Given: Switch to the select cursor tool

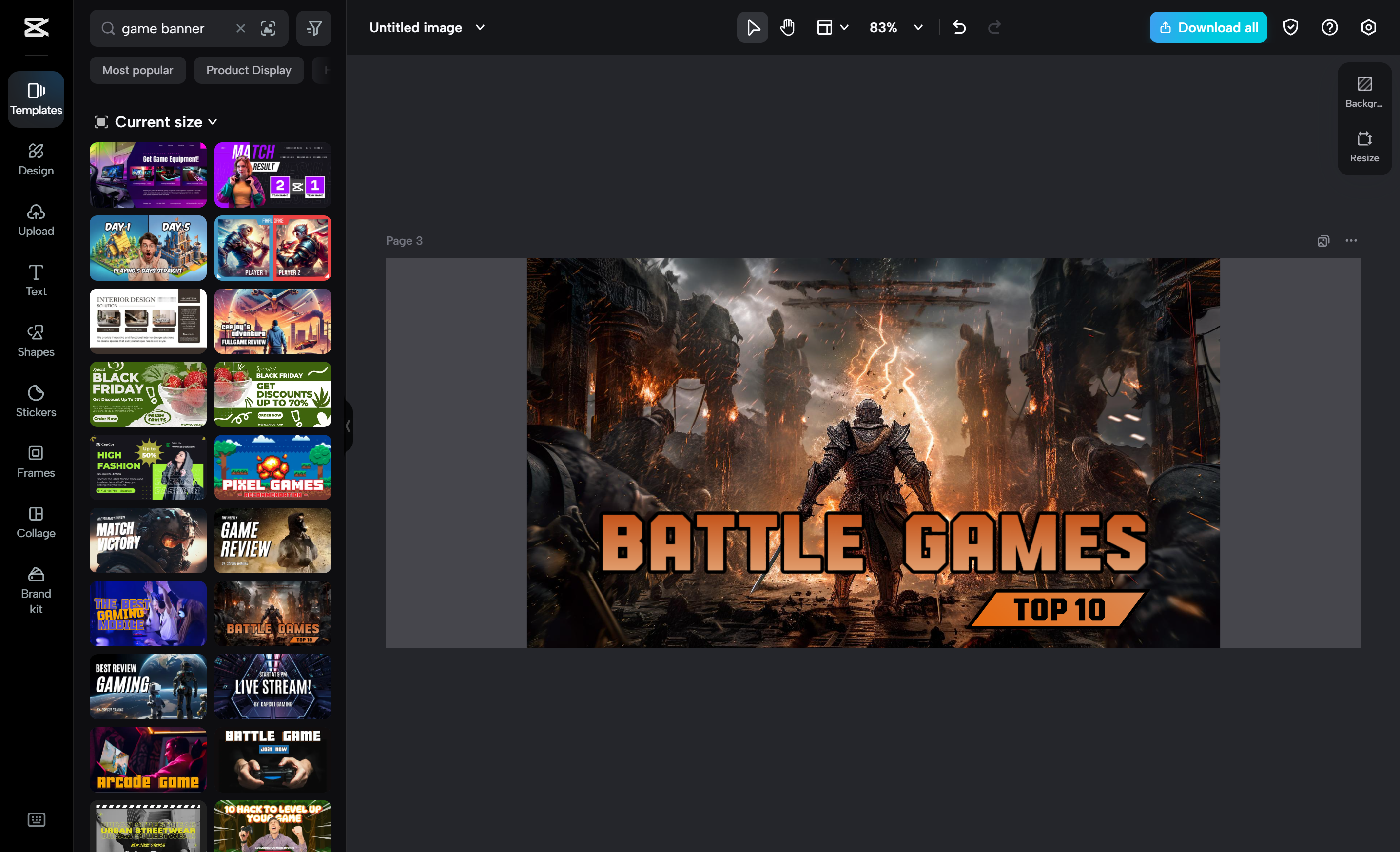Looking at the screenshot, I should pos(752,27).
